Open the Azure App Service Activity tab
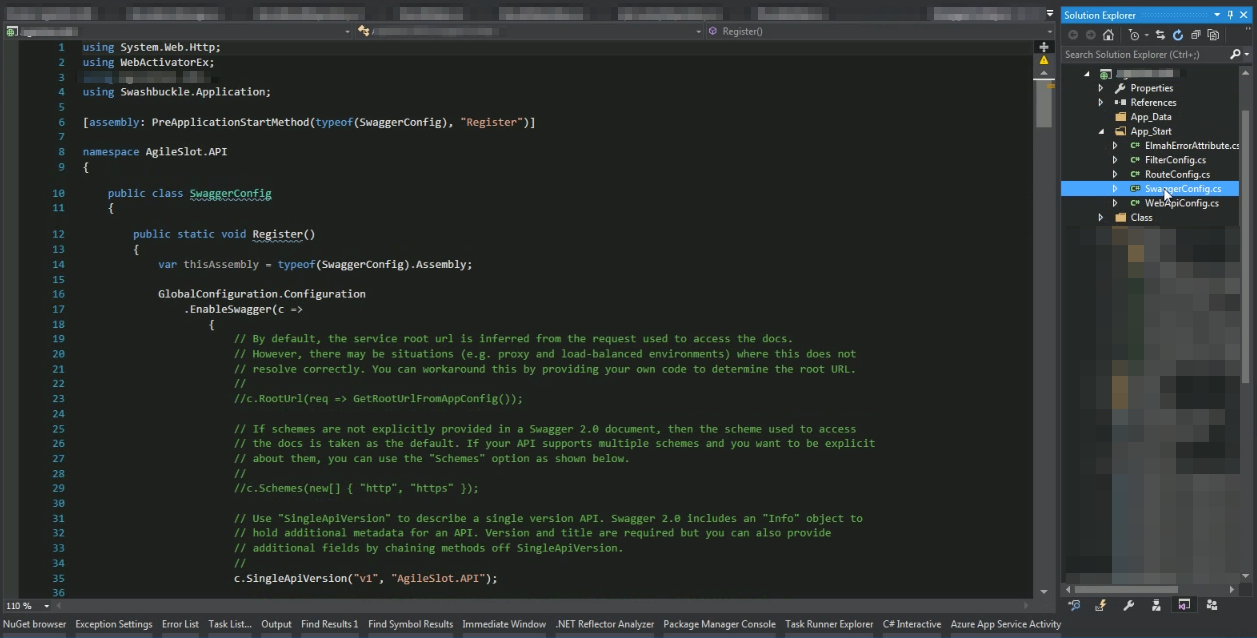Viewport: 1257px width, 638px height. click(1006, 624)
